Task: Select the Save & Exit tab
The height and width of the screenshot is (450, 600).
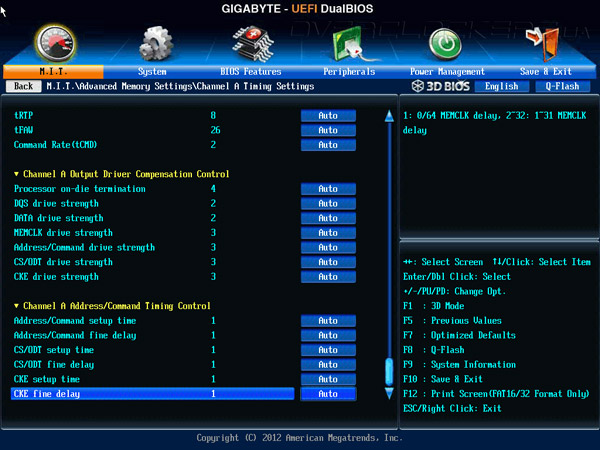Action: (x=546, y=72)
